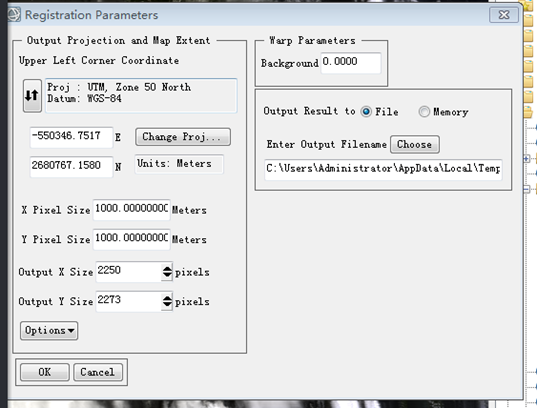Click the Units: Meters box
The image size is (537, 408).
click(179, 164)
